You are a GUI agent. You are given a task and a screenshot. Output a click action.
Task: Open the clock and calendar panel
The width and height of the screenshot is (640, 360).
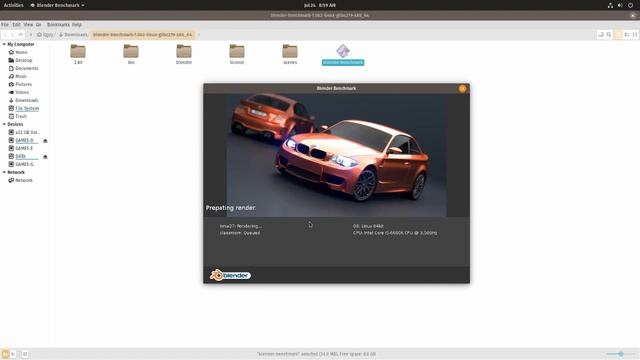tap(320, 5)
